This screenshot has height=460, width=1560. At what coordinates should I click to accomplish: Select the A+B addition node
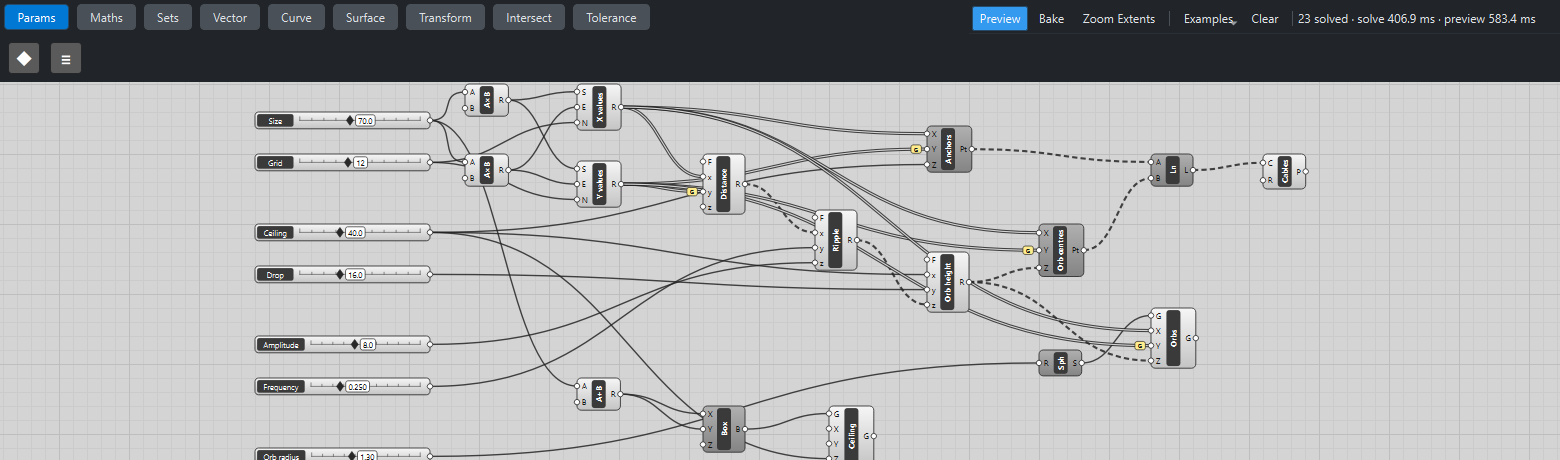pos(599,394)
